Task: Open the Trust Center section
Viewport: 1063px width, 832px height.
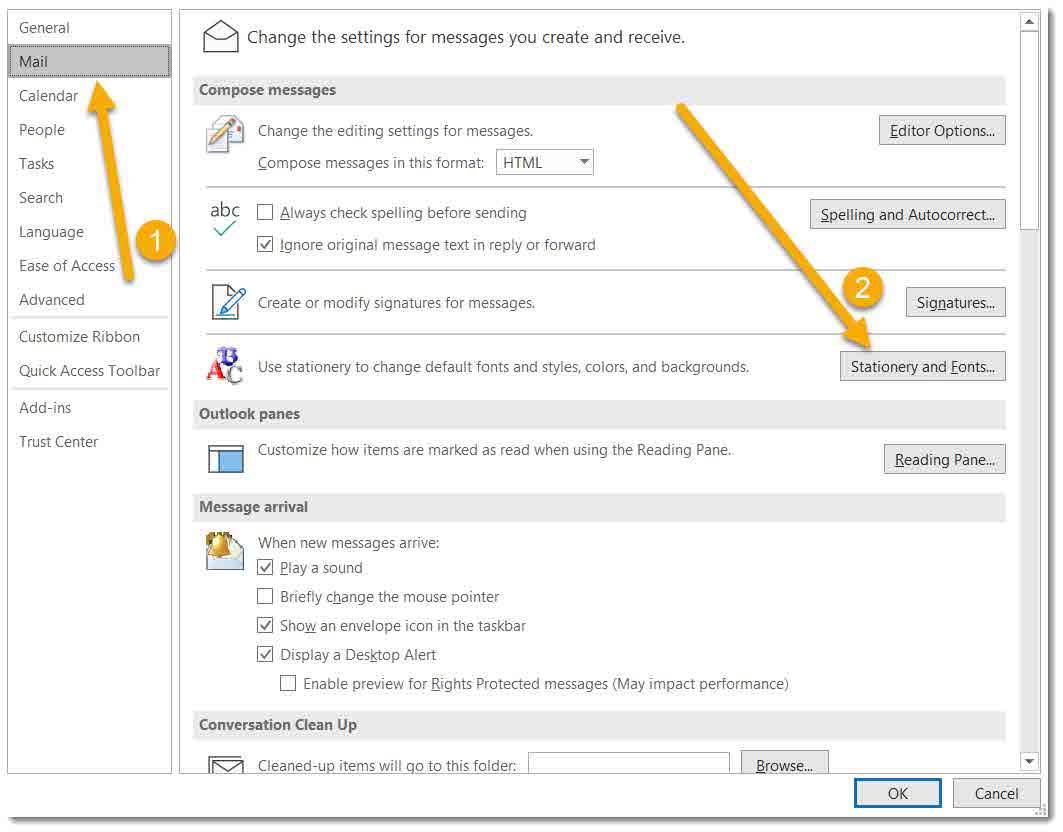Action: 58,441
